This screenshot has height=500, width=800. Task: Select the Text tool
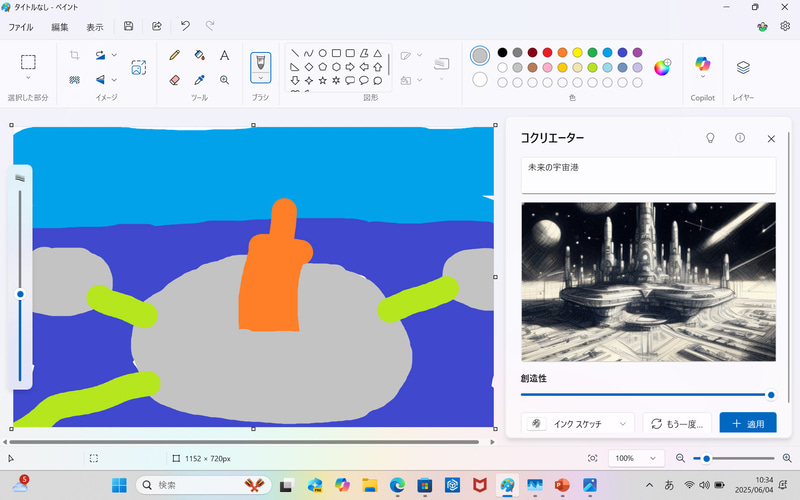click(x=224, y=55)
